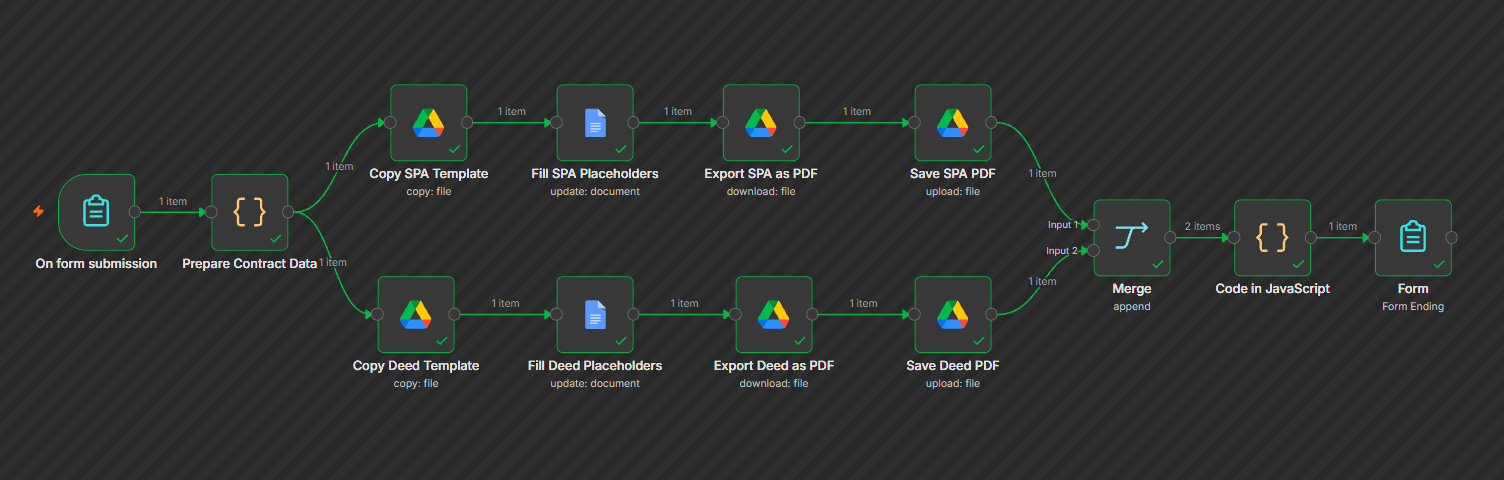Click the success checkmark on Merge node
Image resolution: width=1504 pixels, height=480 pixels.
pyautogui.click(x=1157, y=264)
